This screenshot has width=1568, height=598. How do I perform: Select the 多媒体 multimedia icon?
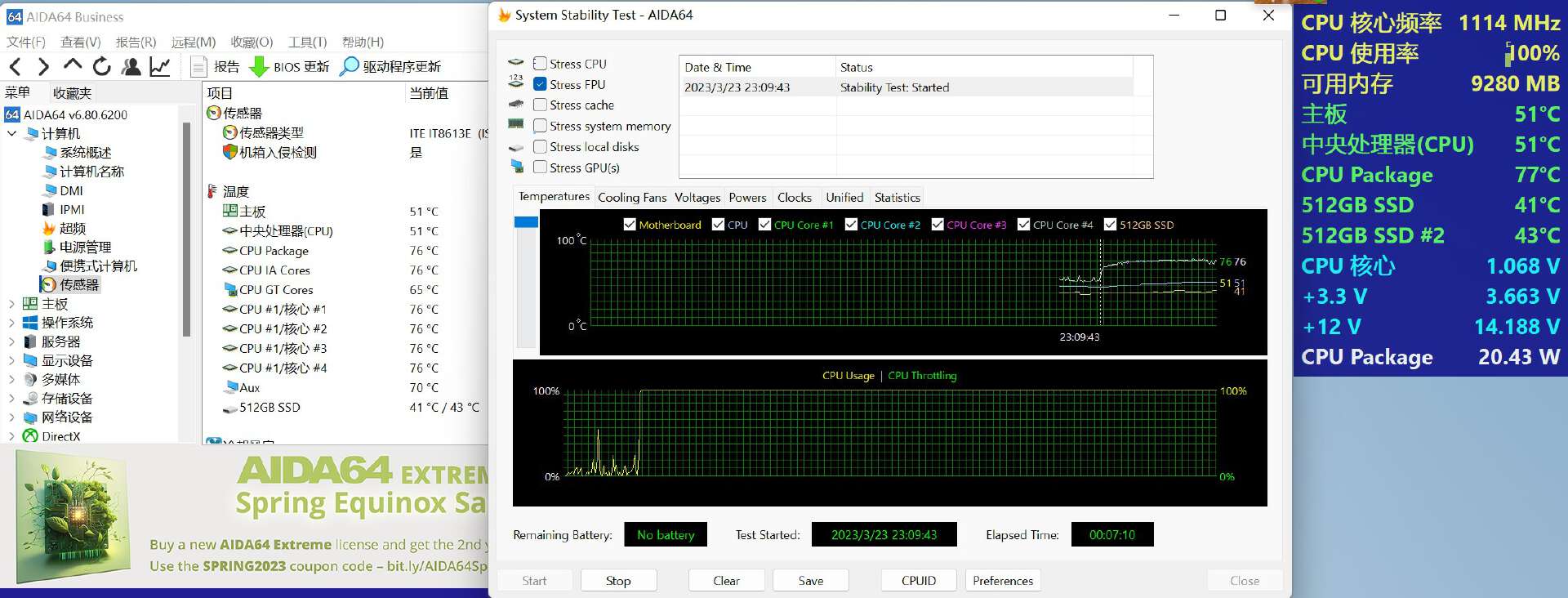point(30,379)
